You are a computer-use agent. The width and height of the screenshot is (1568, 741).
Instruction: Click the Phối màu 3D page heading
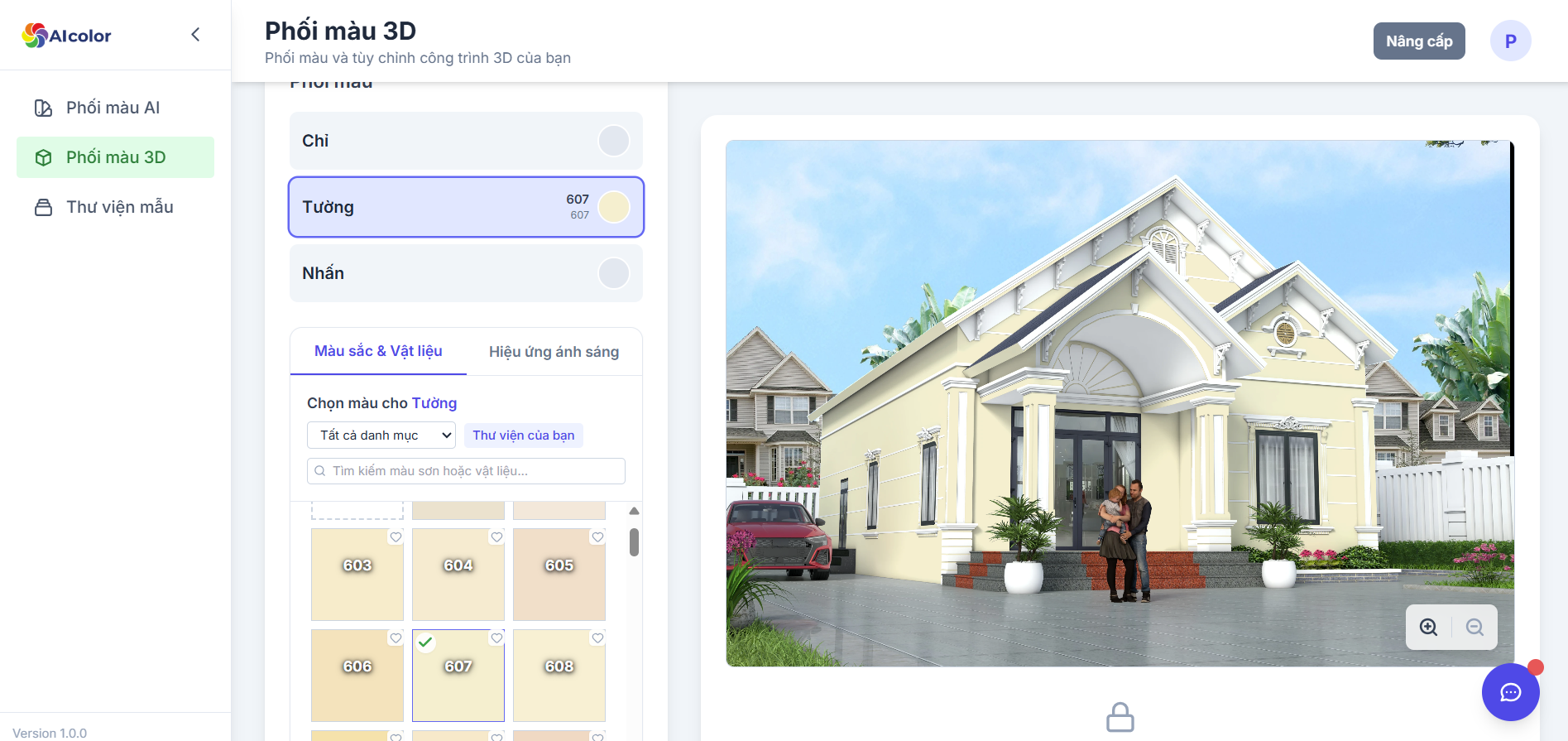click(340, 31)
